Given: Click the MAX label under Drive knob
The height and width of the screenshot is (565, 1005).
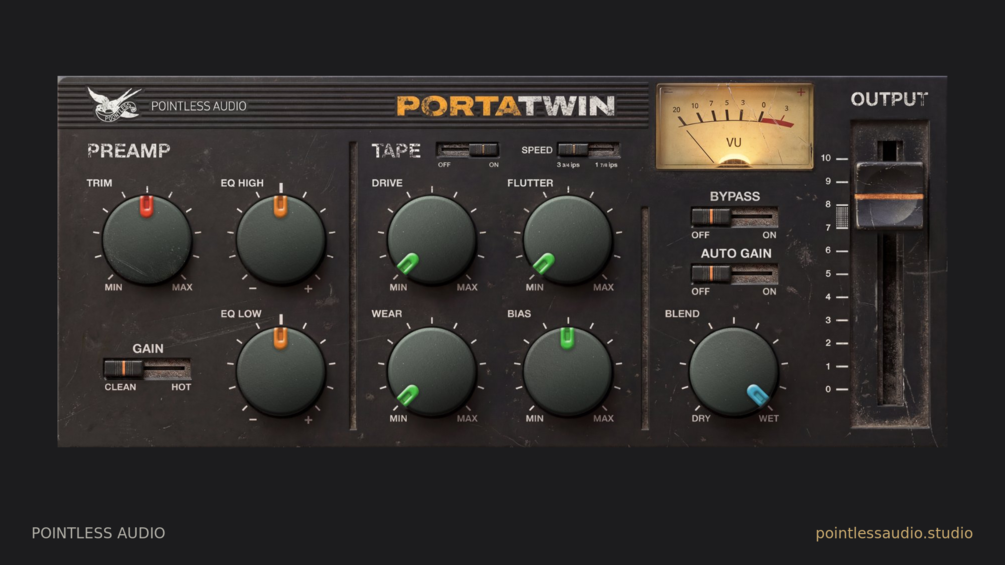Looking at the screenshot, I should coord(467,287).
